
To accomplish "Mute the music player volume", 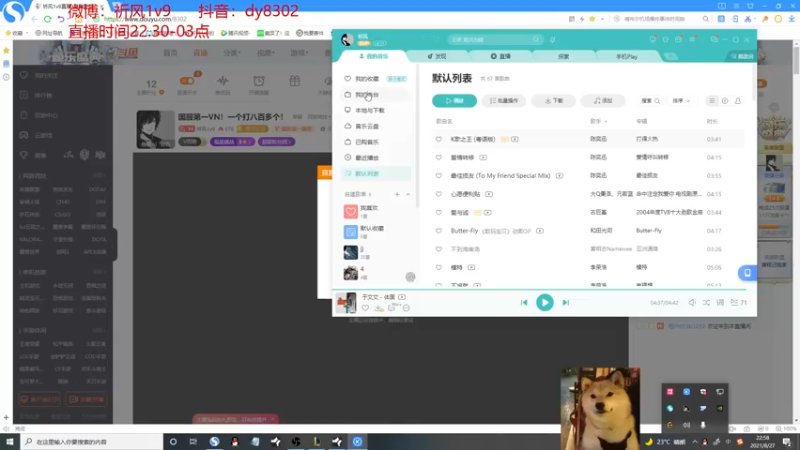I will (692, 303).
